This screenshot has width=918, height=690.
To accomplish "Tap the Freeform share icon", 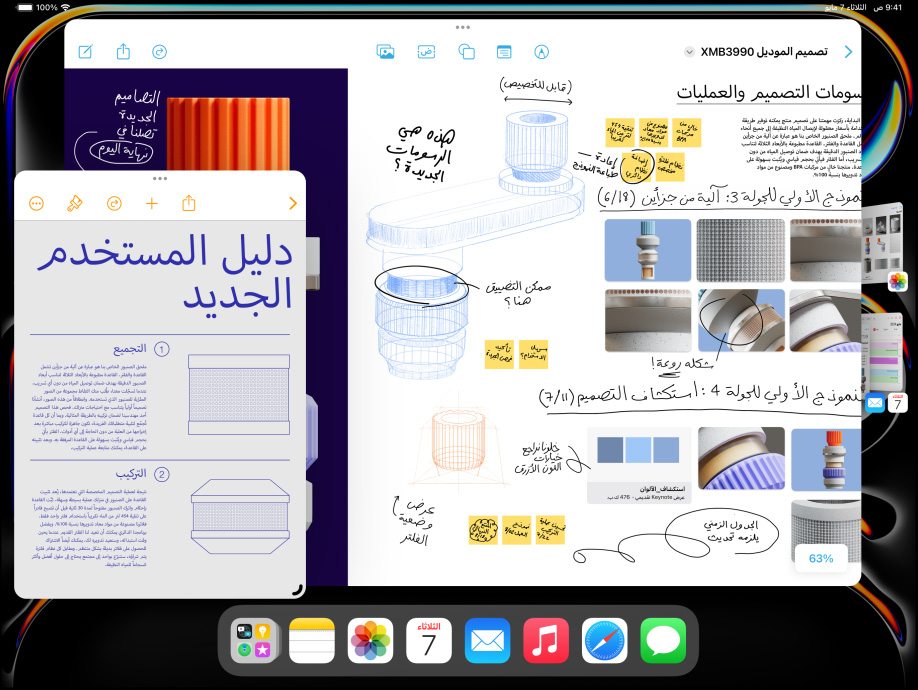I will 123,51.
